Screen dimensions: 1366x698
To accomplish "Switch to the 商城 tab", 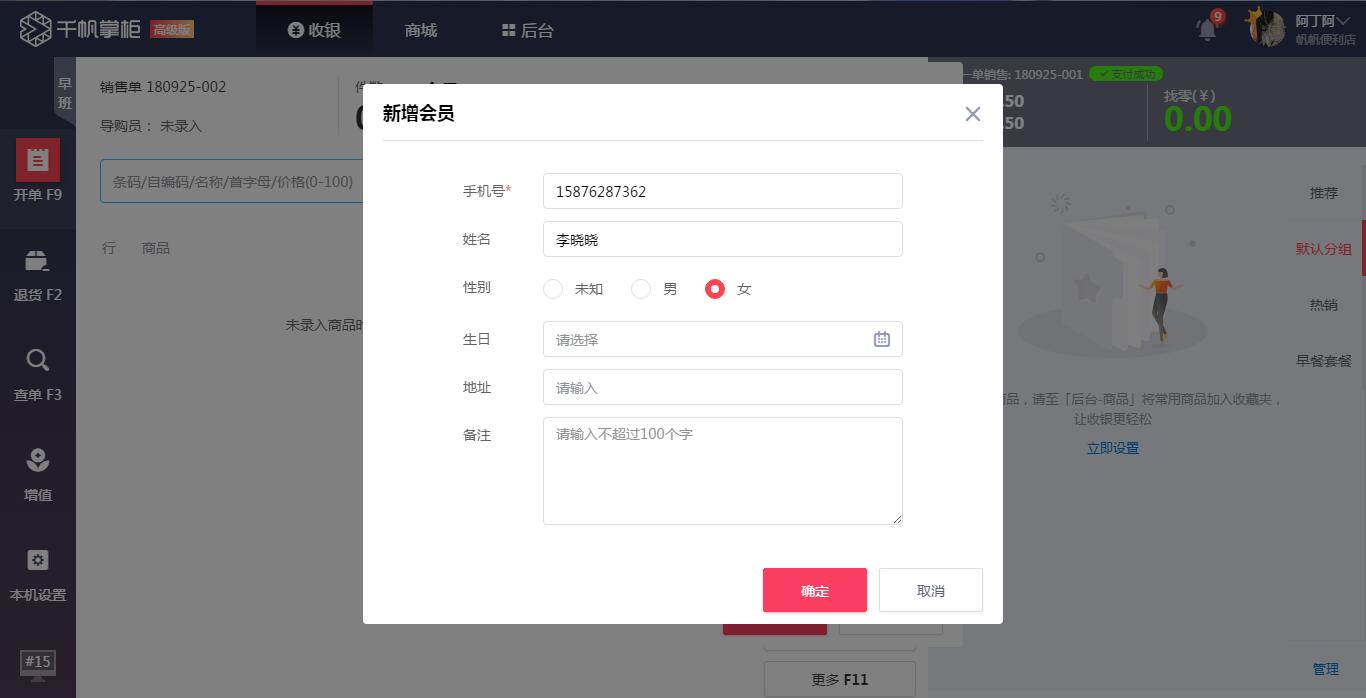I will coord(419,30).
